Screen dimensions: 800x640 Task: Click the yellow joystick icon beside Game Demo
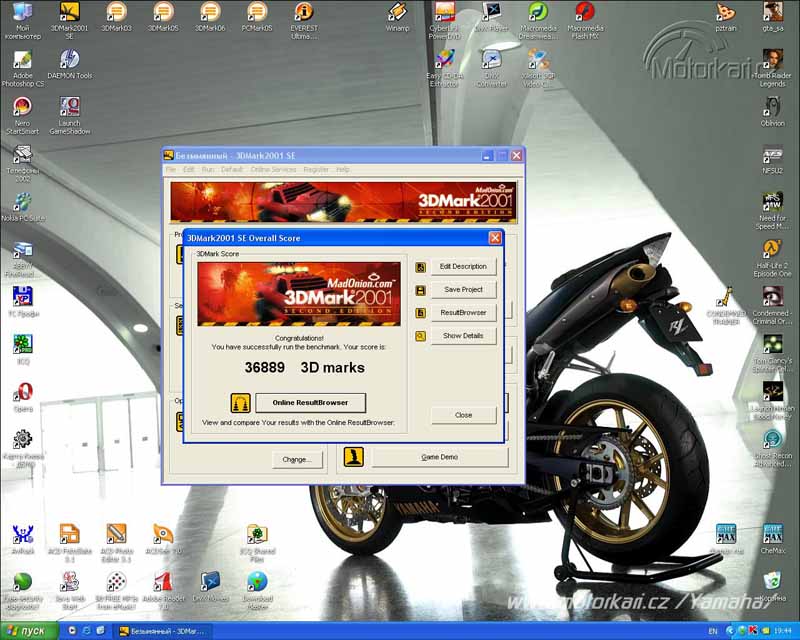click(354, 457)
